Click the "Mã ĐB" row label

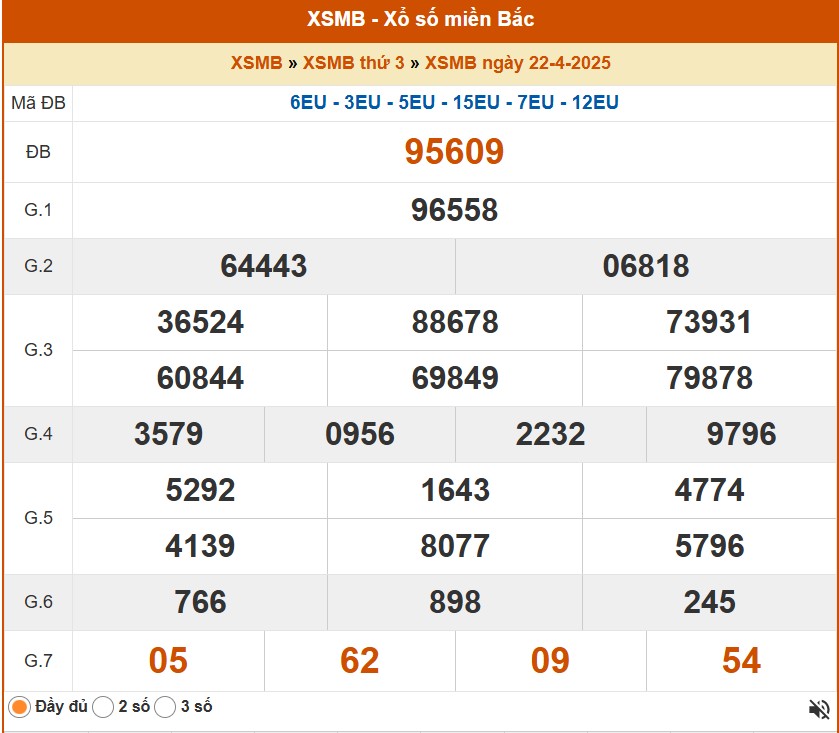(x=37, y=101)
